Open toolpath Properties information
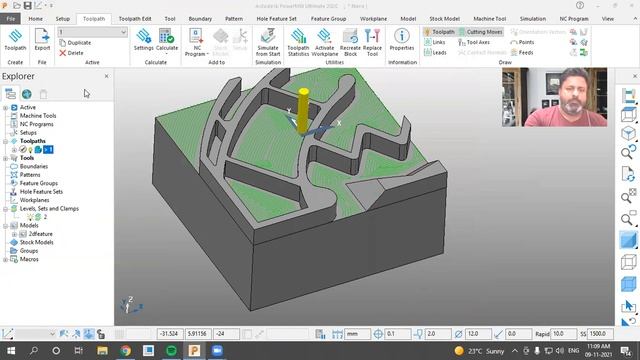This screenshot has width=640, height=360. point(402,40)
